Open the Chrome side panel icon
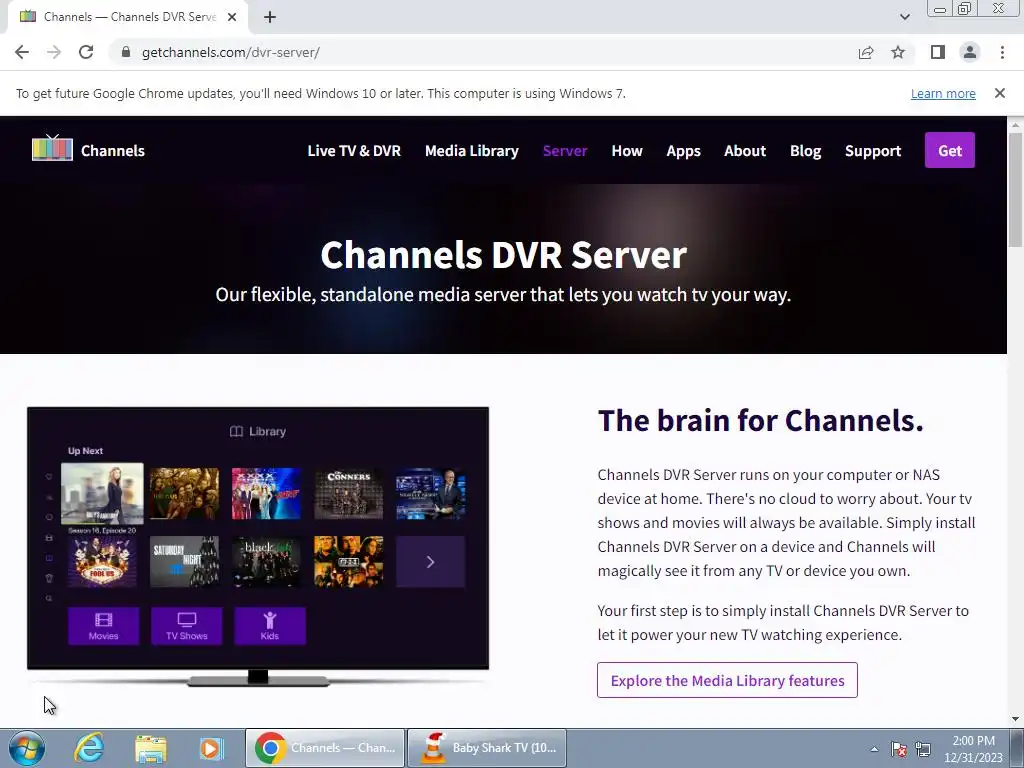The image size is (1024, 768). pyautogui.click(x=938, y=52)
